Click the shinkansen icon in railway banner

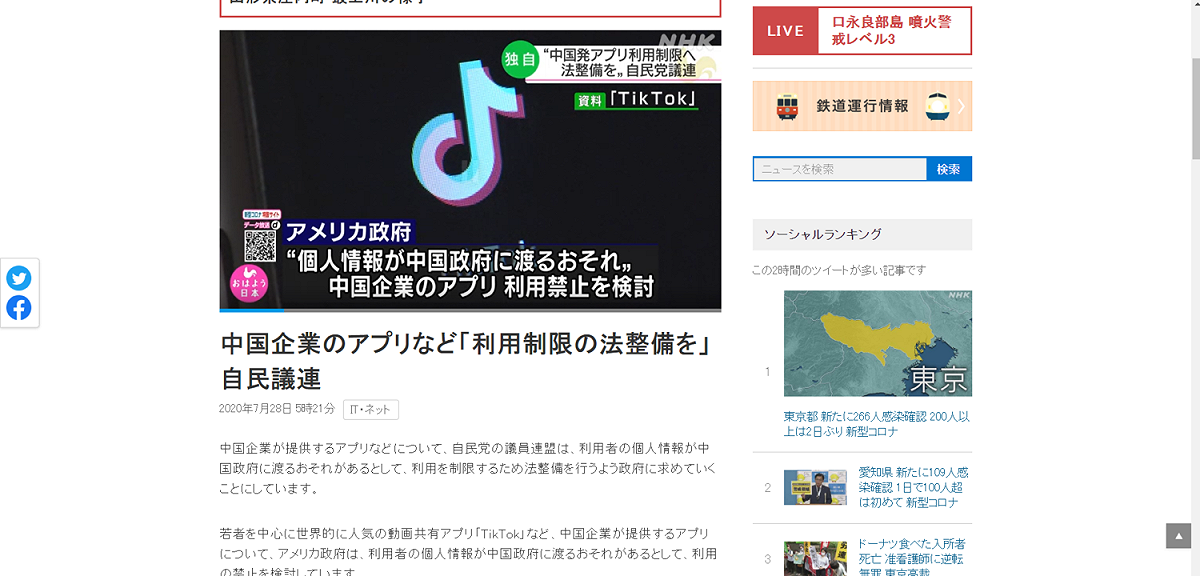937,106
